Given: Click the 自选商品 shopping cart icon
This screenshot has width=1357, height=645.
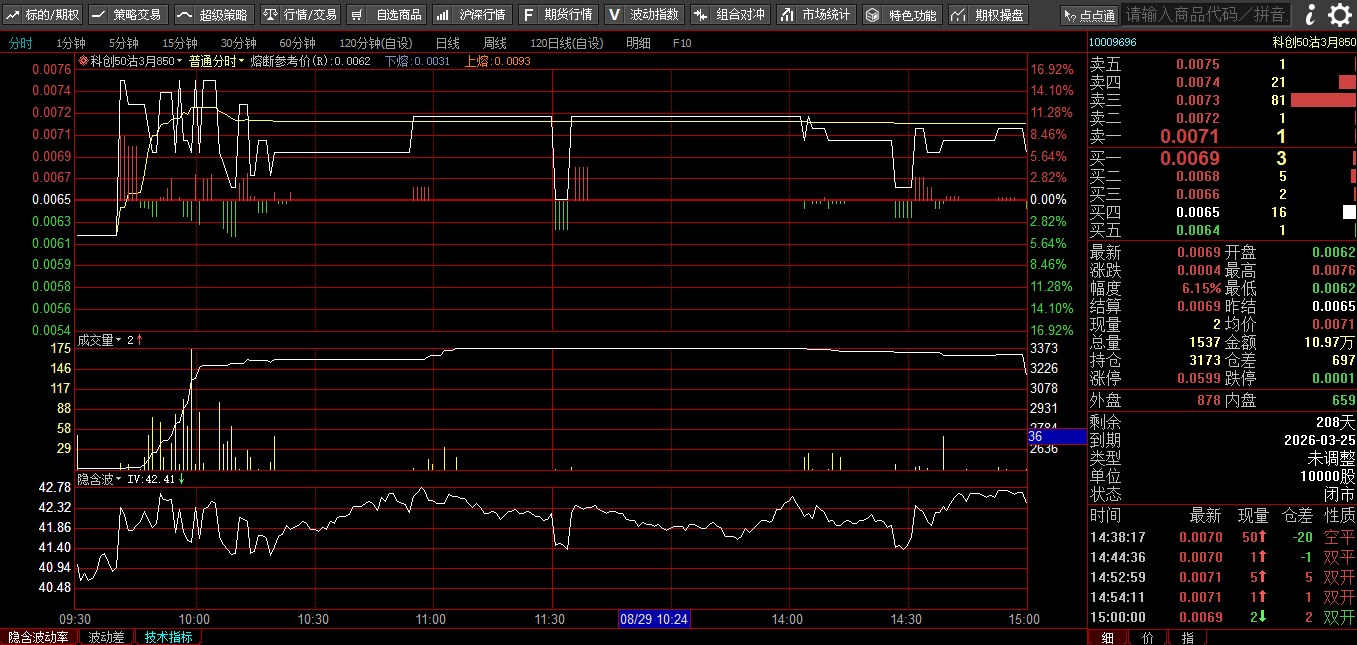Looking at the screenshot, I should 357,15.
